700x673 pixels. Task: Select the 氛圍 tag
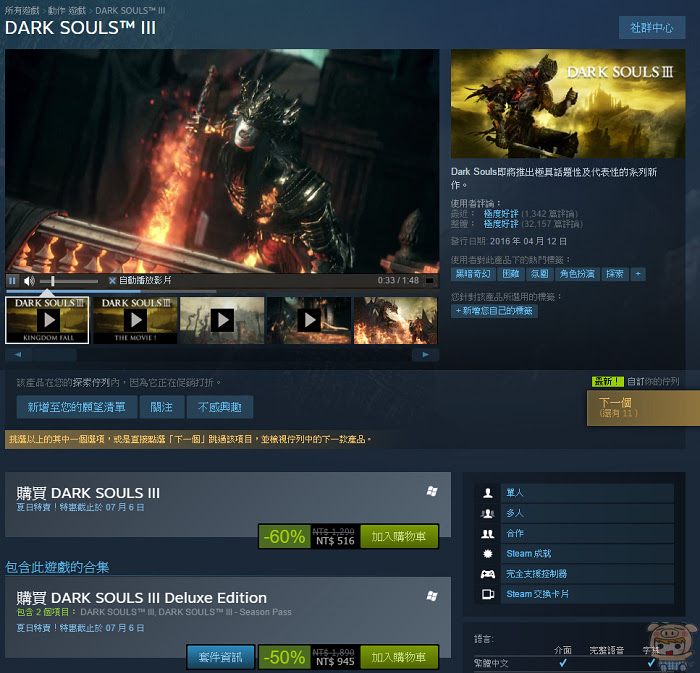click(x=539, y=274)
